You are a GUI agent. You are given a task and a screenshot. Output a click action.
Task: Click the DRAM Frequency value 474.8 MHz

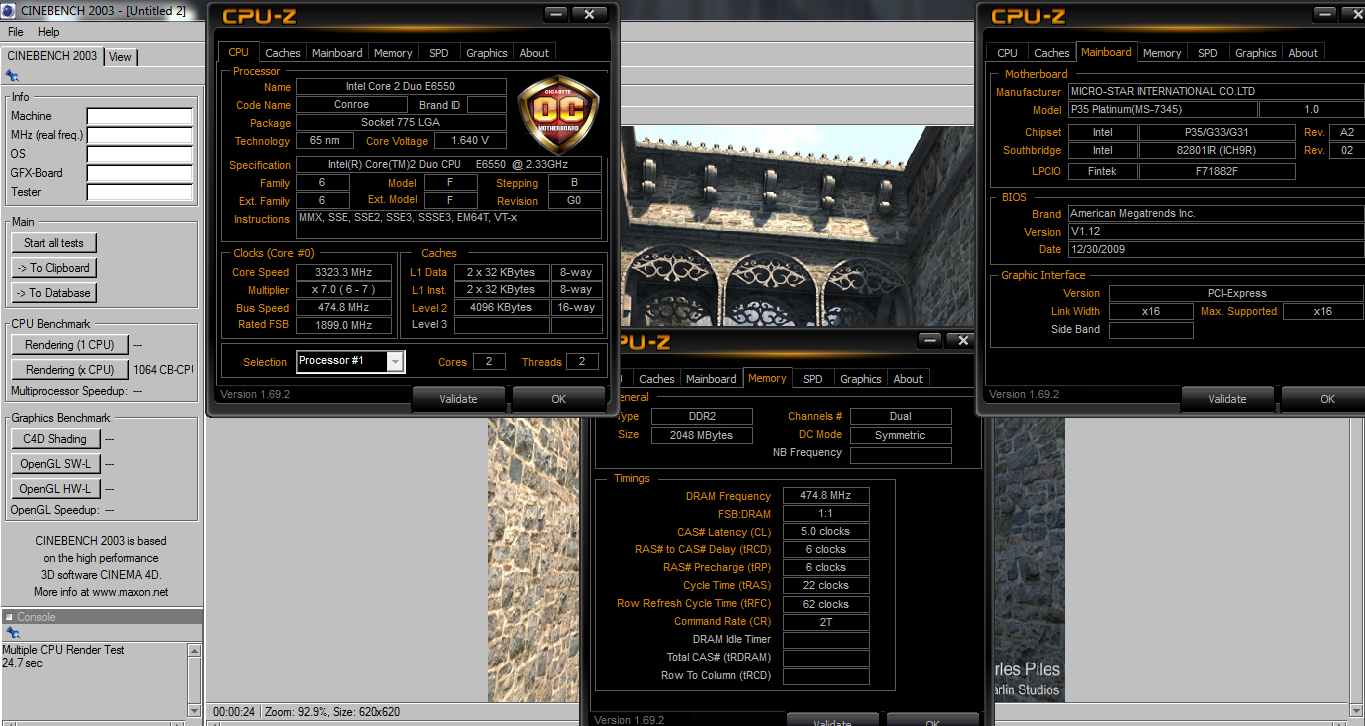point(826,495)
